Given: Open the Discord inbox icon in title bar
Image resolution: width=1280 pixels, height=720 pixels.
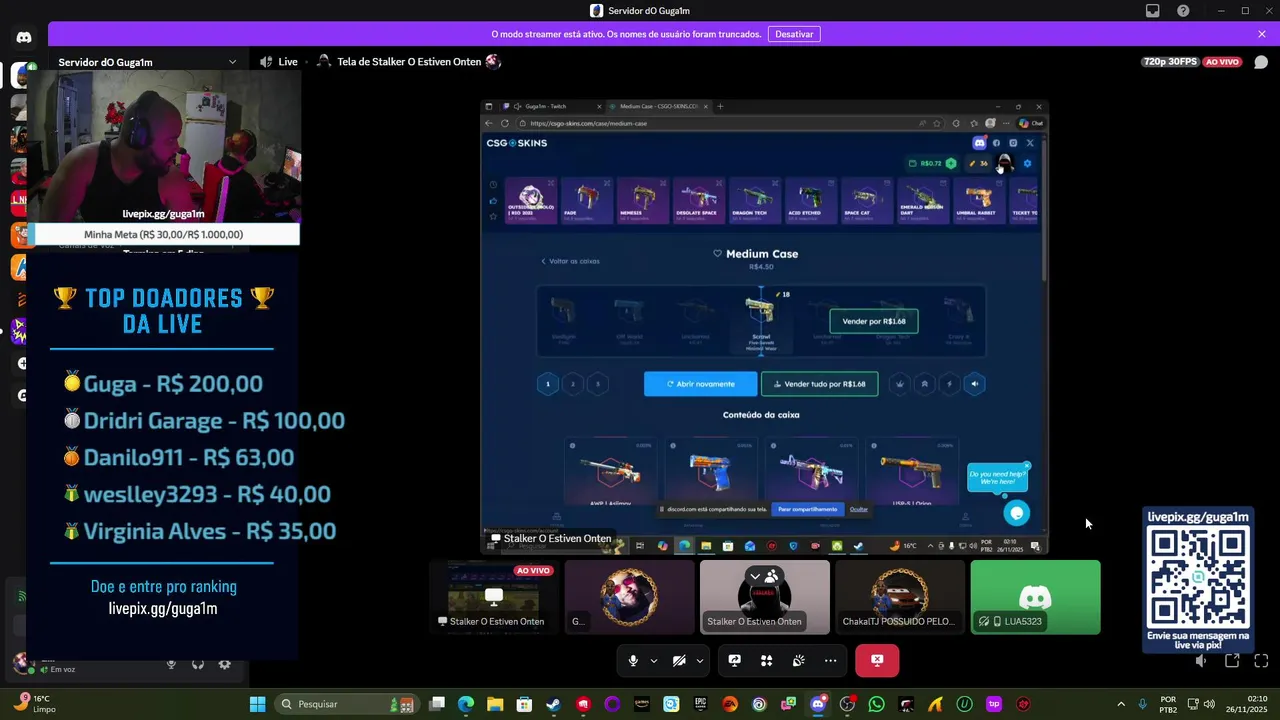Looking at the screenshot, I should click(1153, 11).
